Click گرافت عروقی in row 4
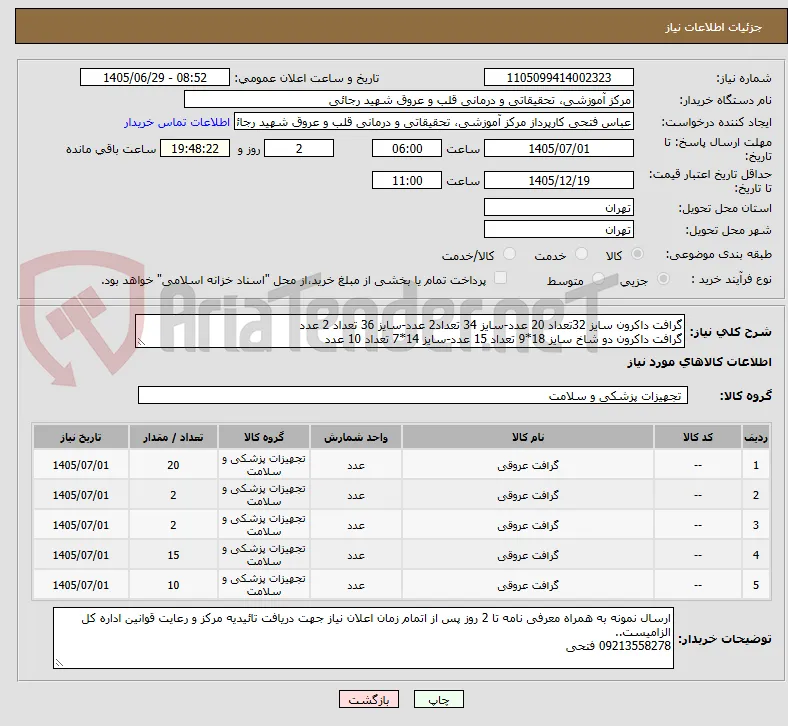This screenshot has height=726, width=788. pyautogui.click(x=528, y=555)
